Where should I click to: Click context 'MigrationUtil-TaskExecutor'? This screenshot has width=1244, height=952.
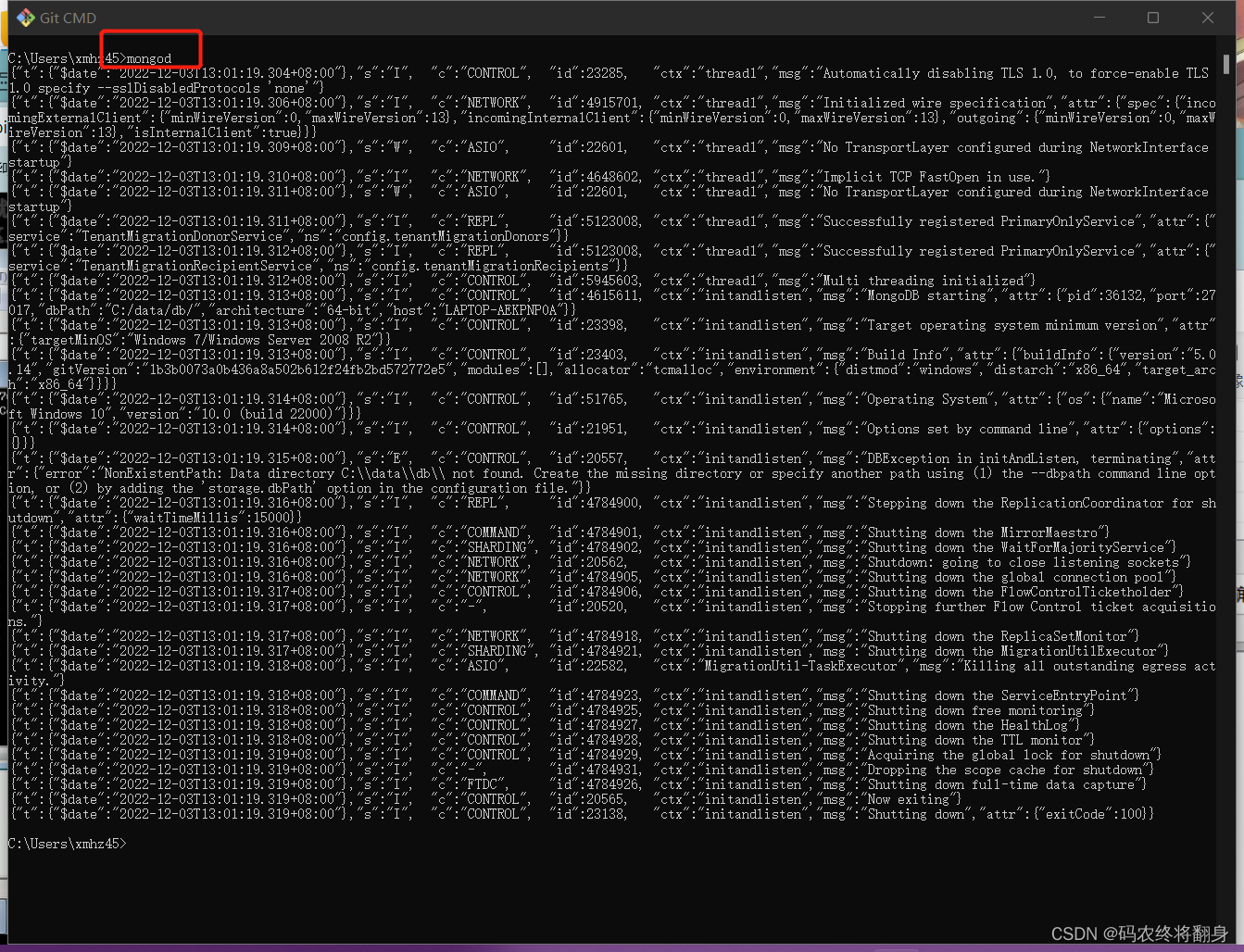(x=801, y=666)
